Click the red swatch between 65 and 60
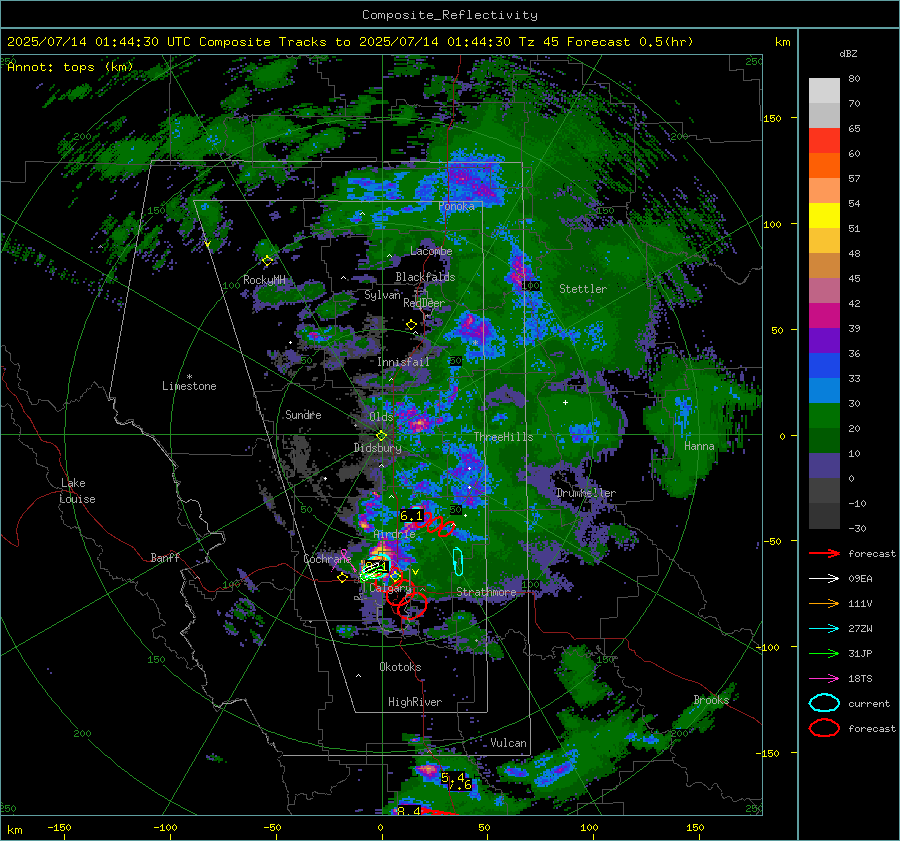This screenshot has height=841, width=900. coord(824,141)
